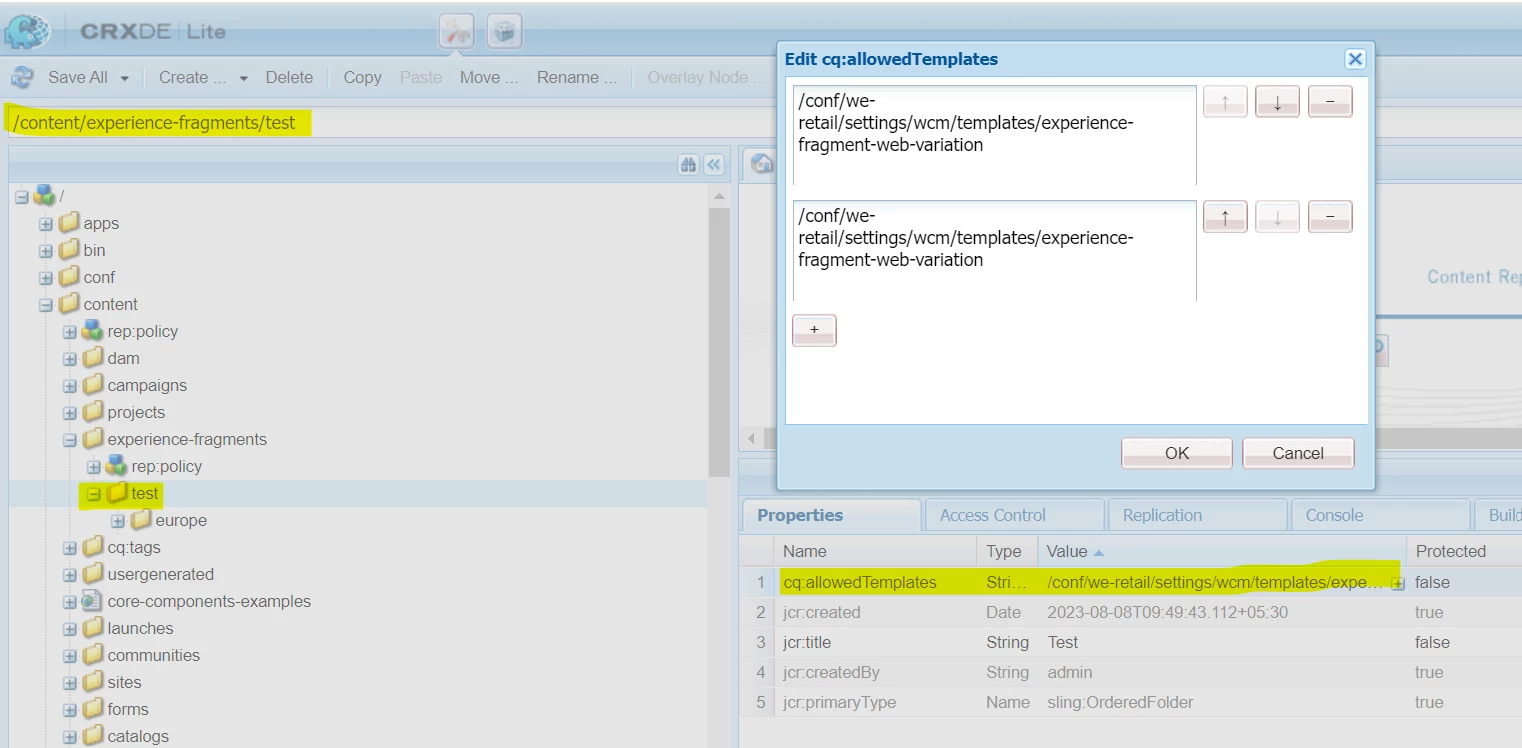Collapse the test folder node
Screen dimensions: 1522x748
tap(94, 493)
